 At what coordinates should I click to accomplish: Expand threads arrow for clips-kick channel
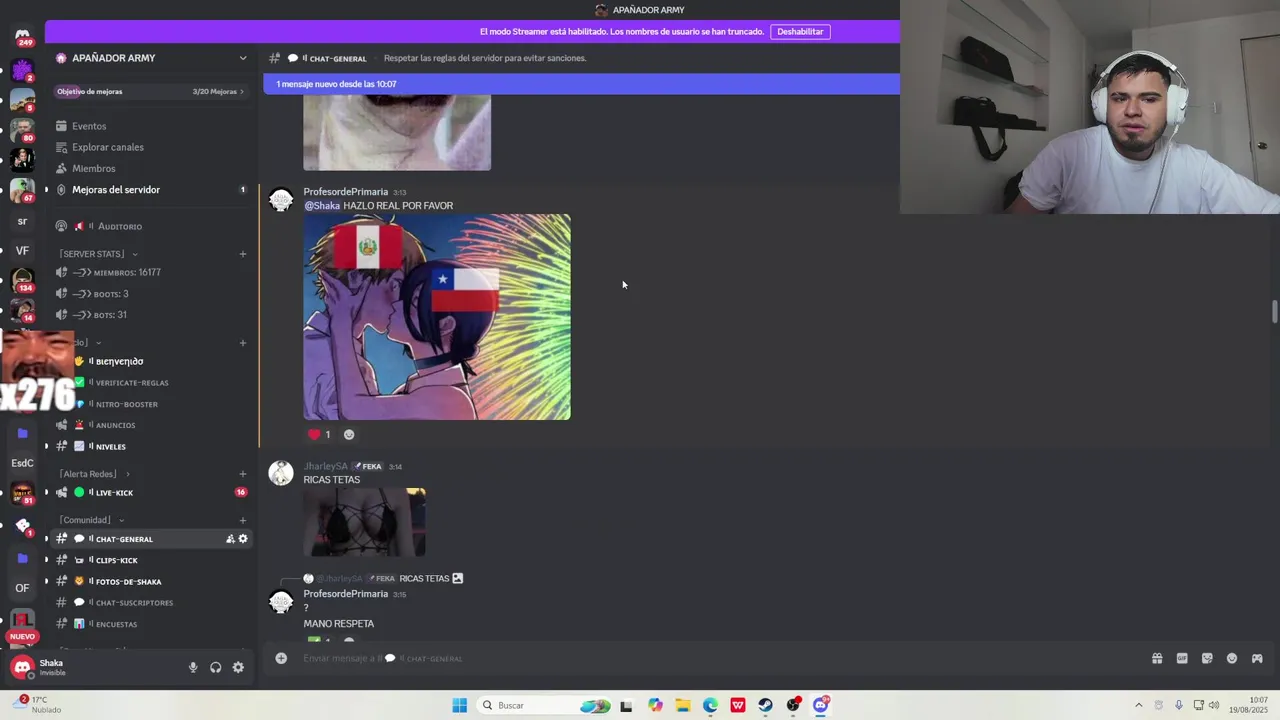pyautogui.click(x=45, y=560)
